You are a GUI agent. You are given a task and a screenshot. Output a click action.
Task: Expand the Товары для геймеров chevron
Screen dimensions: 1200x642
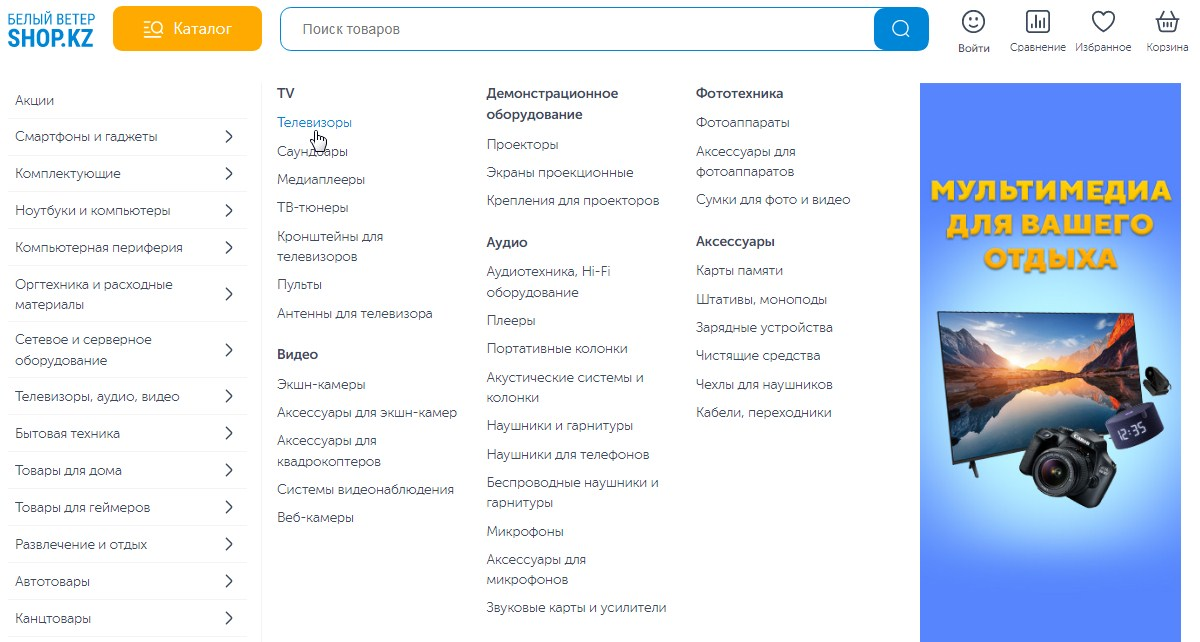coord(229,508)
